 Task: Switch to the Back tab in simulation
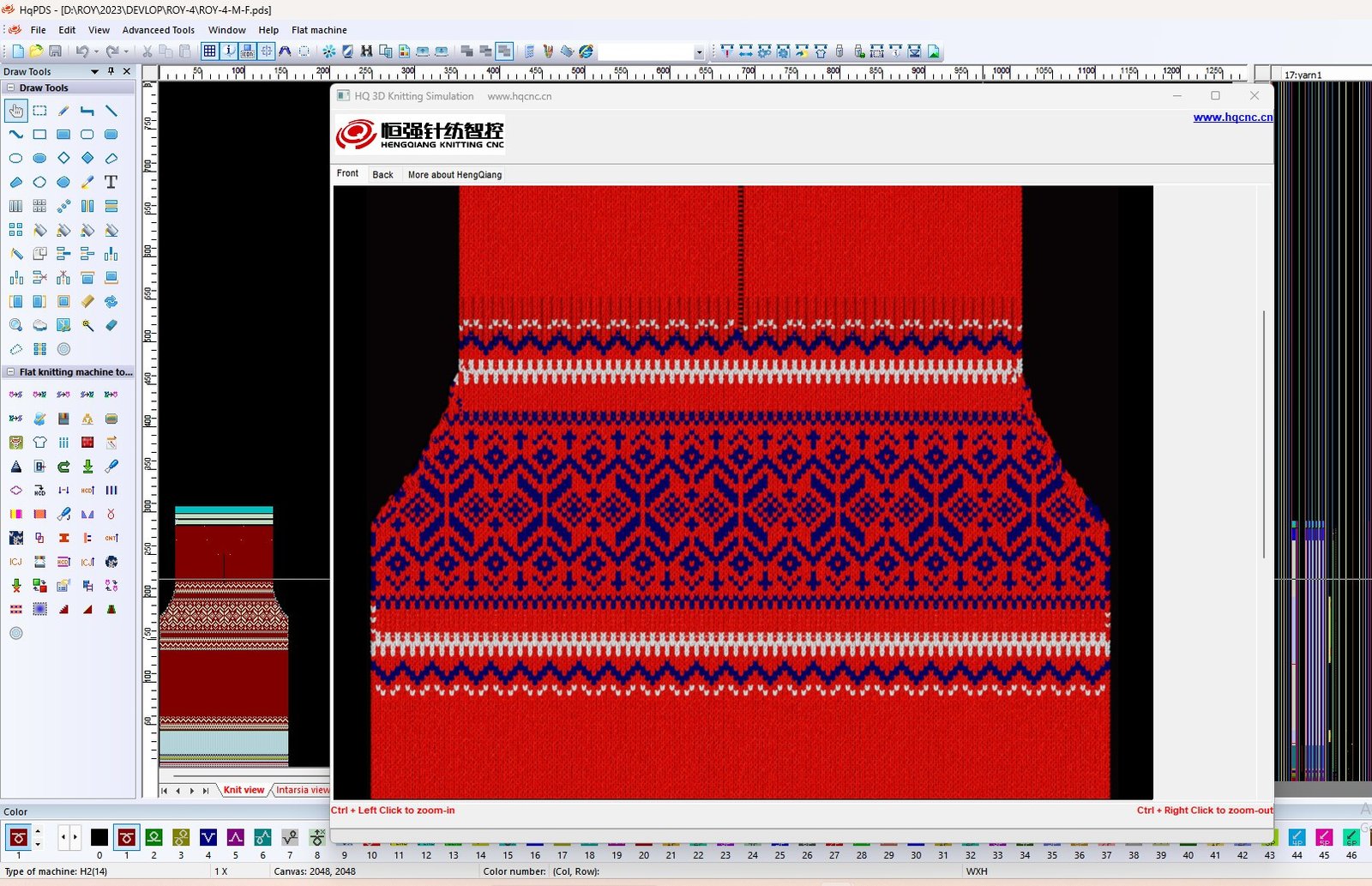coord(382,174)
